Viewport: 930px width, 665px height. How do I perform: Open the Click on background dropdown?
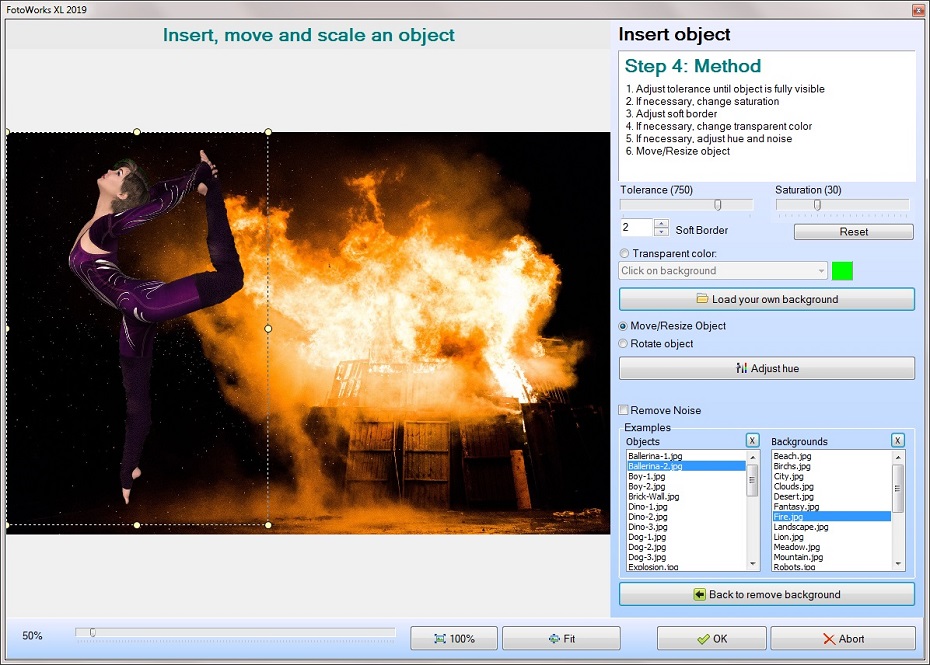coord(822,270)
